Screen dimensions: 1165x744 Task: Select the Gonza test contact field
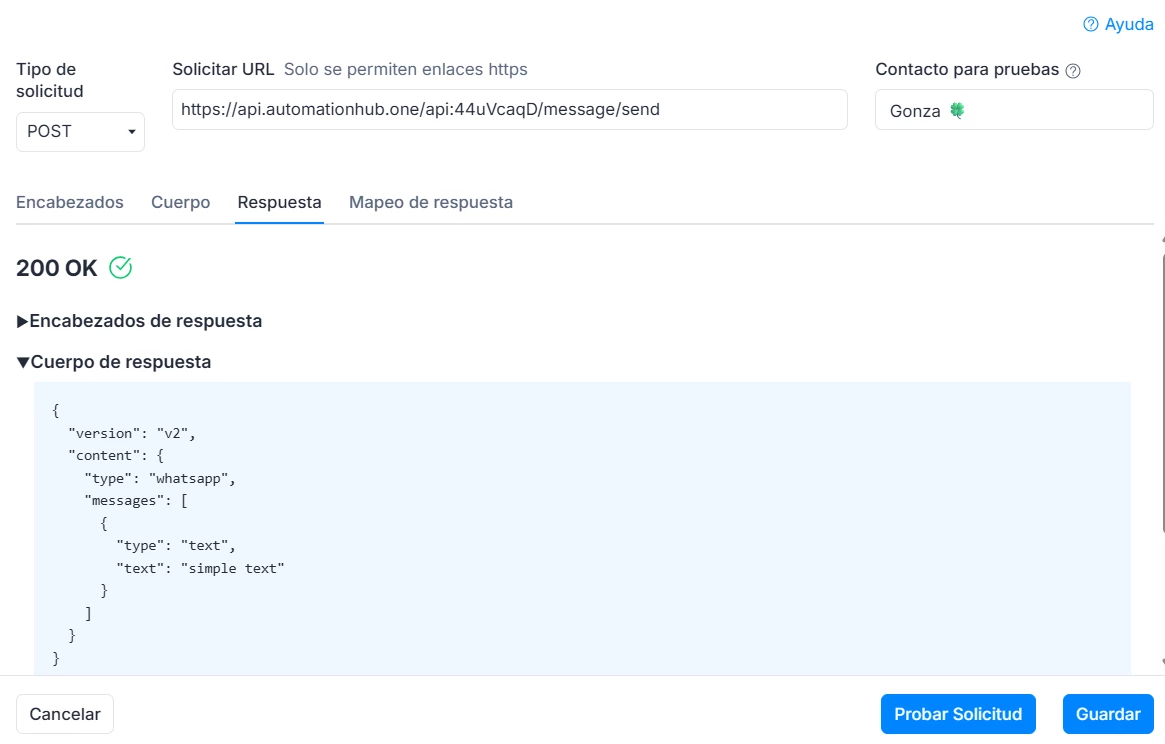[1014, 110]
